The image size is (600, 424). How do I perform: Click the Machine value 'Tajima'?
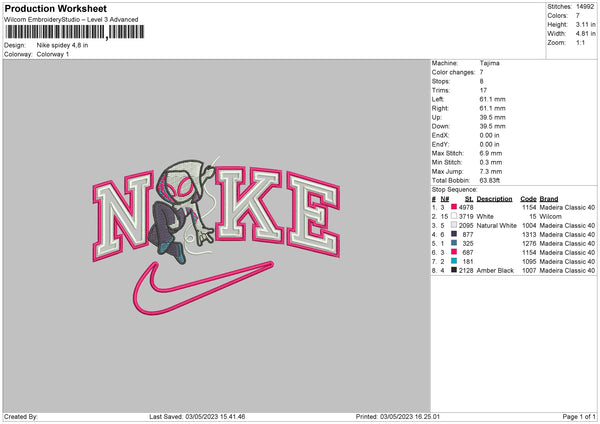[489, 63]
